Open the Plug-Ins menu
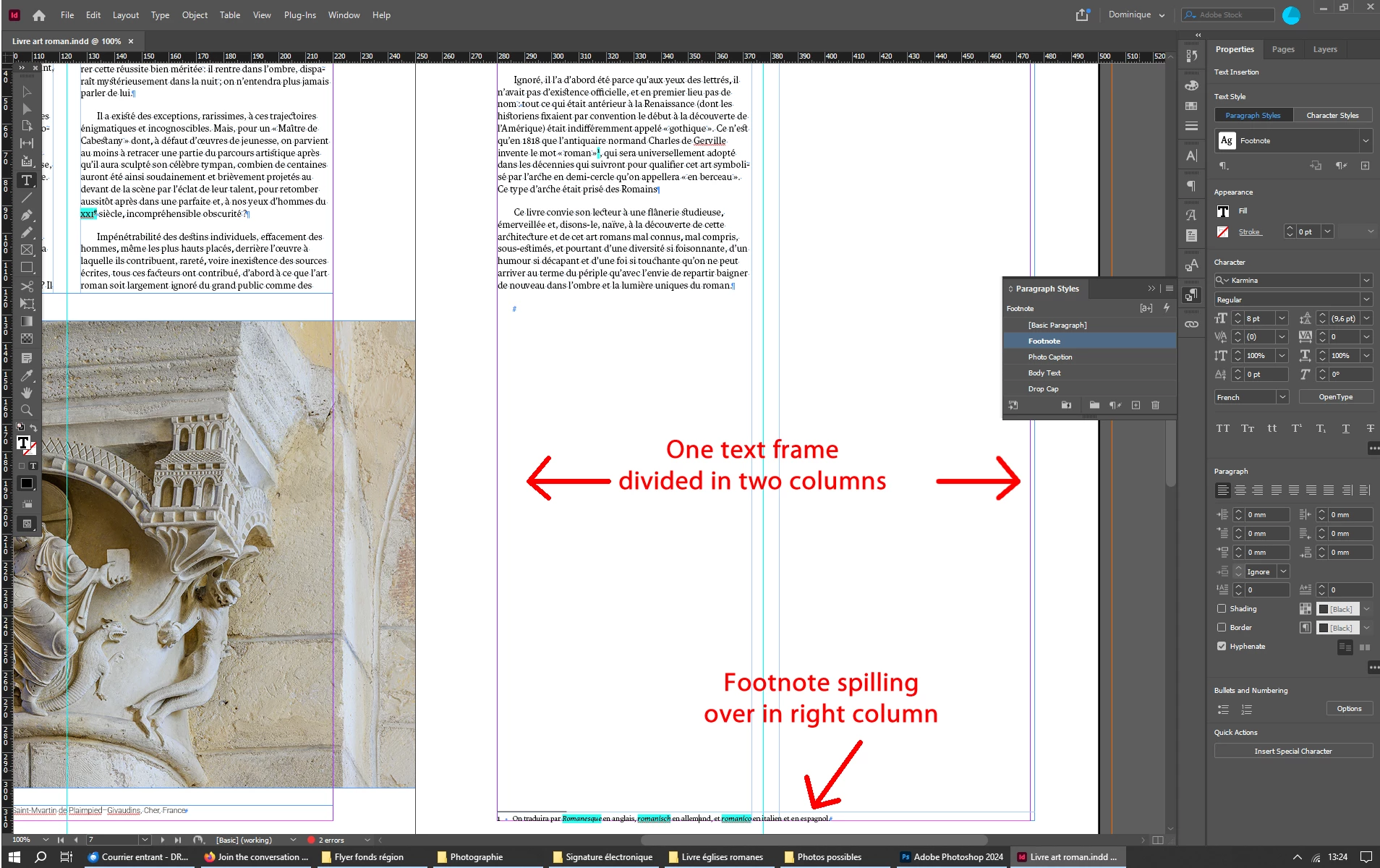This screenshot has height=868, width=1380. [x=299, y=15]
